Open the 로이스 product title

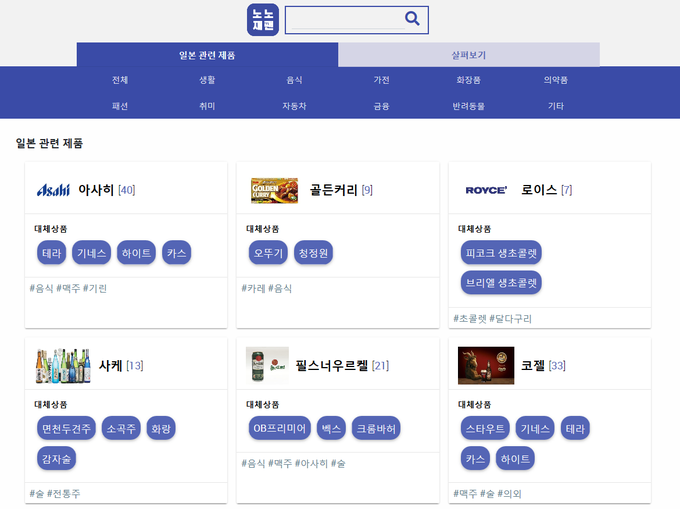click(539, 190)
